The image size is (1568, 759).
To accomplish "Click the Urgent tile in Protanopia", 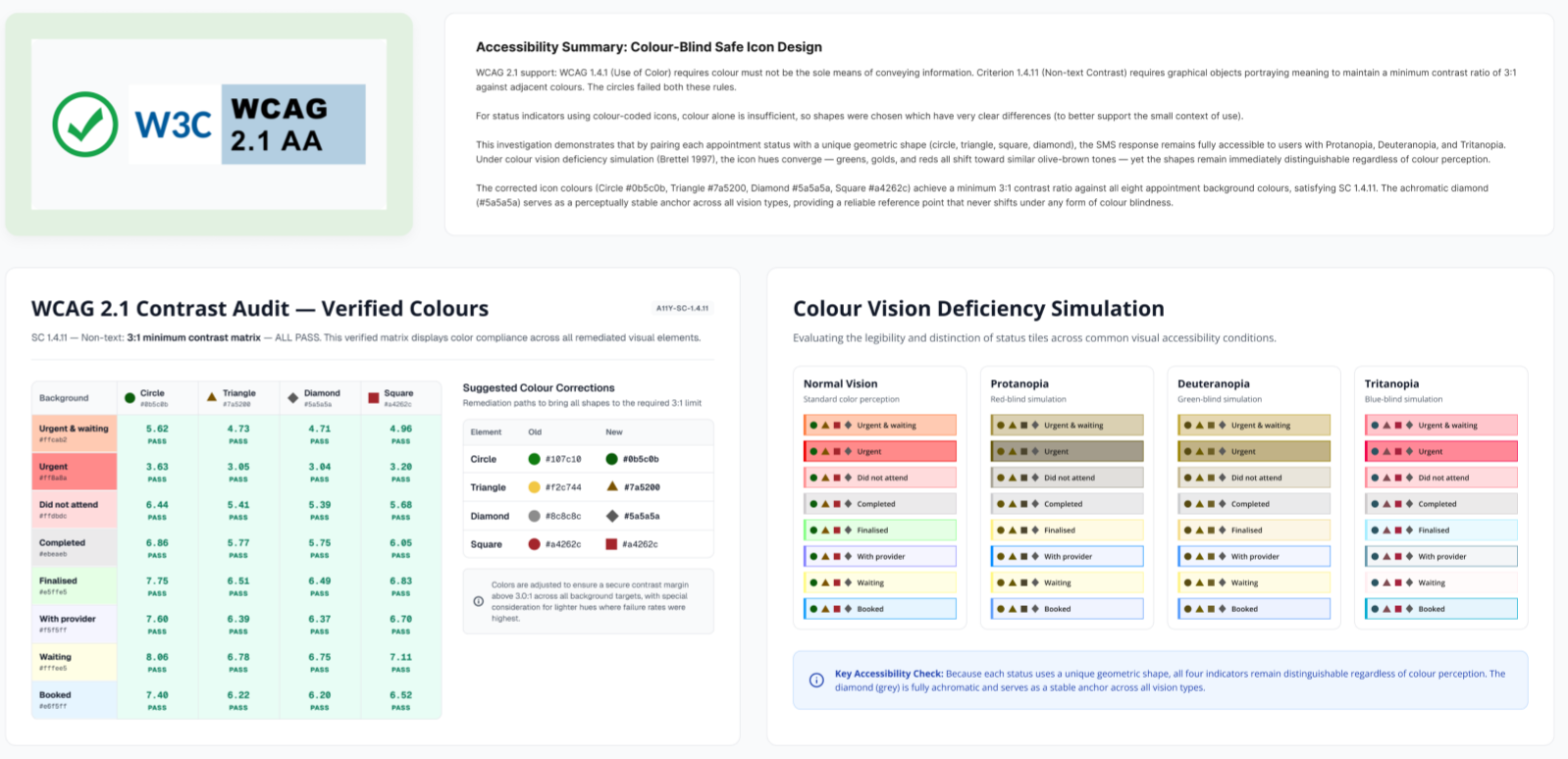I will [1067, 451].
